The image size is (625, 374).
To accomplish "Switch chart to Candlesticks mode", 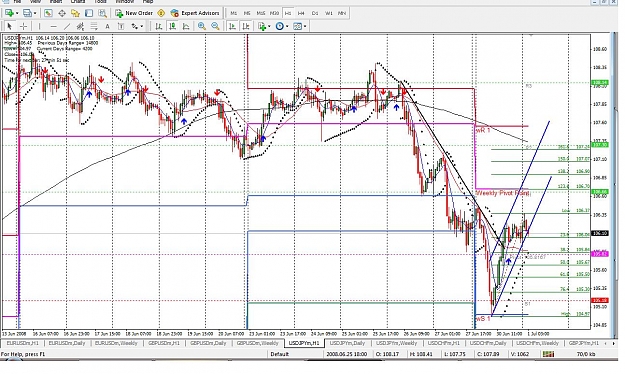I will click(x=172, y=26).
